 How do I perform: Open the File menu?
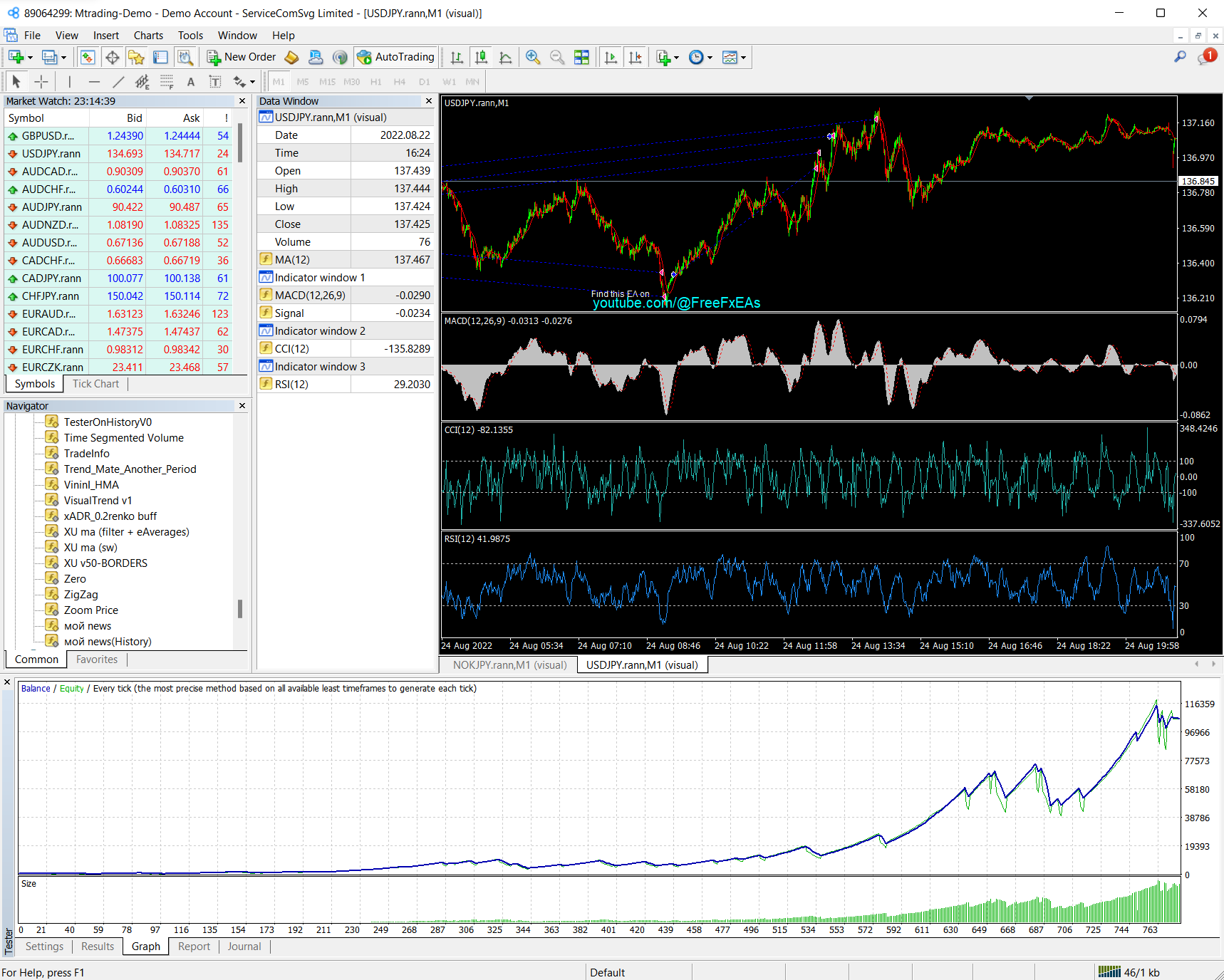pyautogui.click(x=32, y=36)
